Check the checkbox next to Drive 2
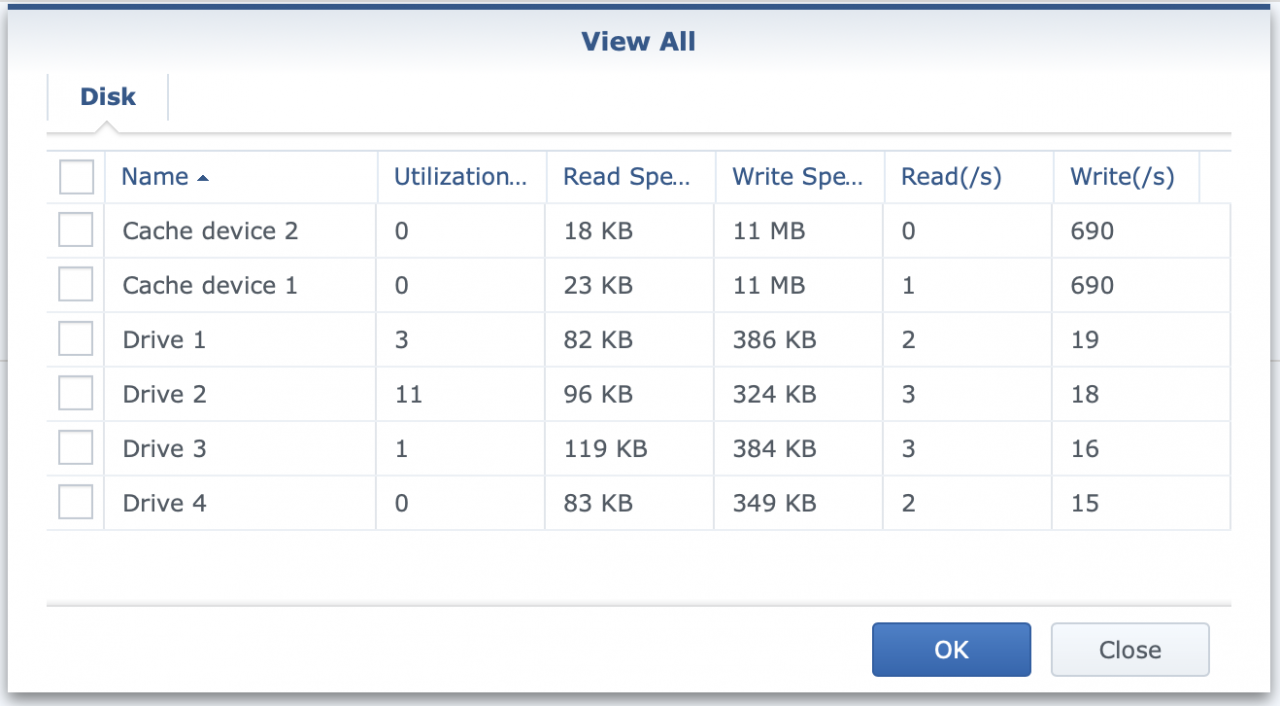Image resolution: width=1280 pixels, height=706 pixels. tap(76, 393)
